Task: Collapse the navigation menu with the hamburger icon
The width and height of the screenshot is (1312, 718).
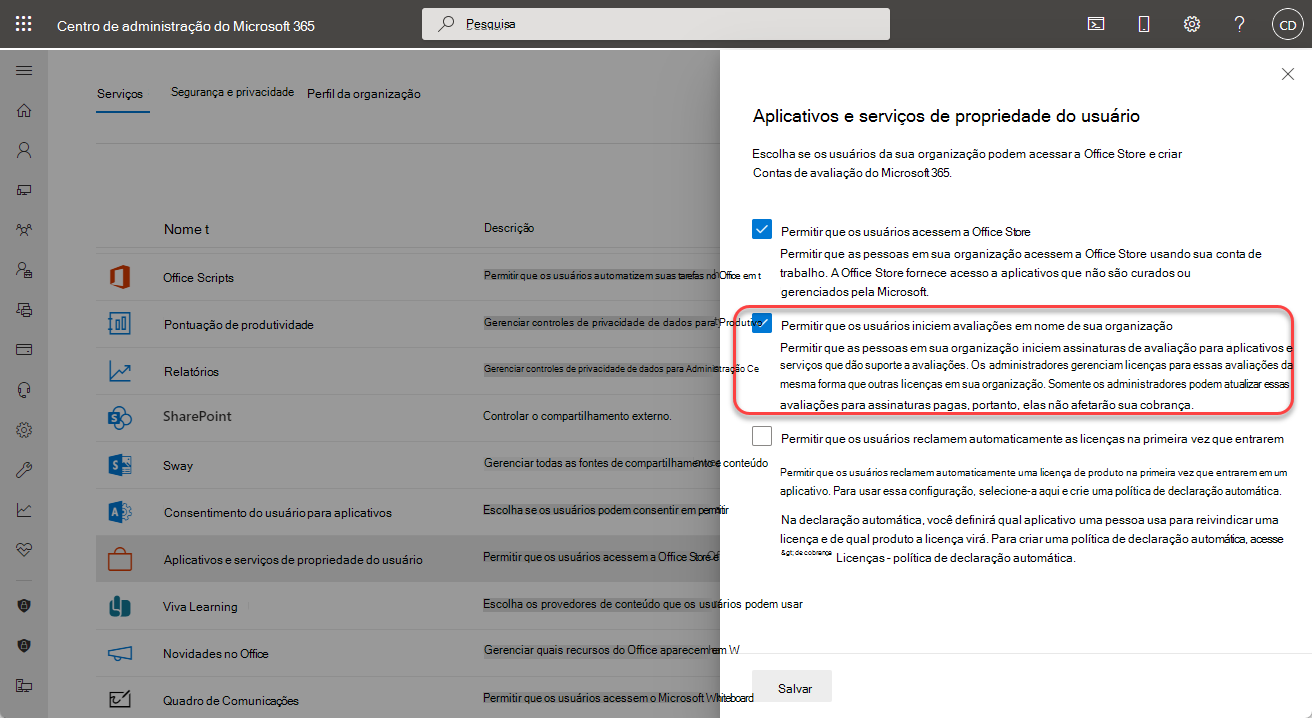Action: coord(24,70)
